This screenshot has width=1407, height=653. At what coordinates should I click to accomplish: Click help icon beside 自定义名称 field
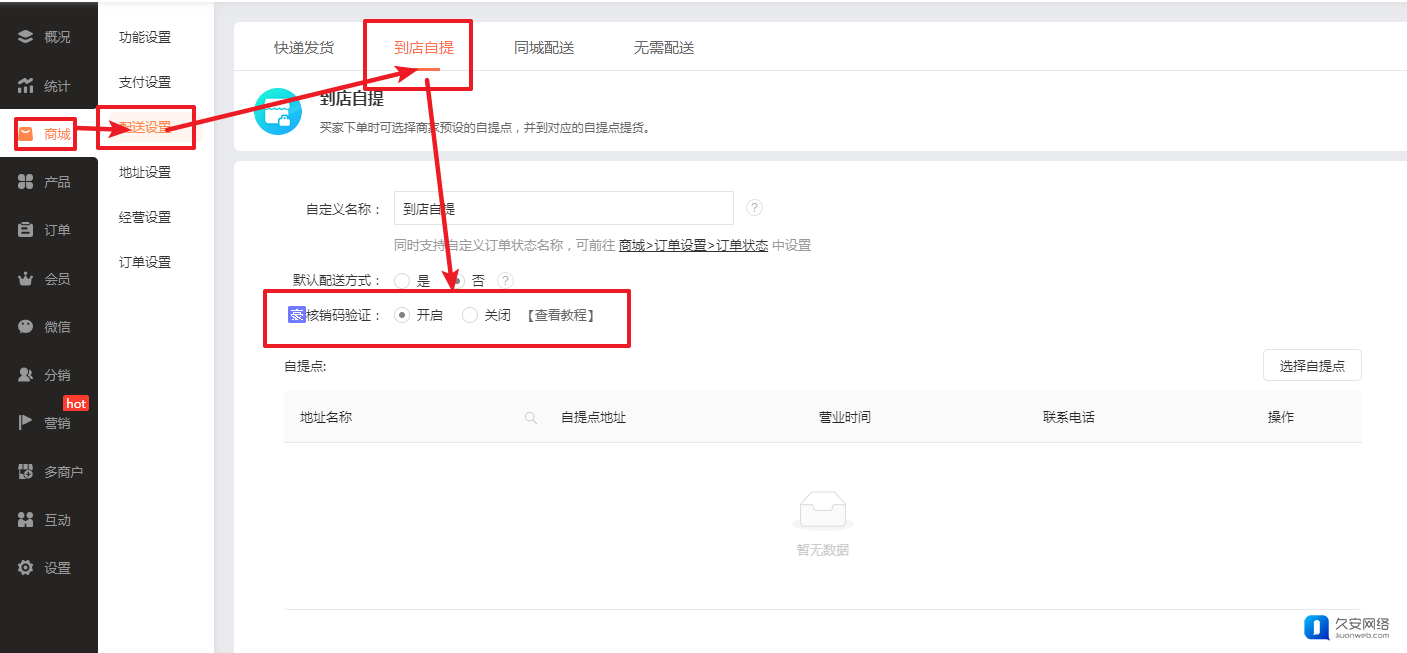pos(755,208)
